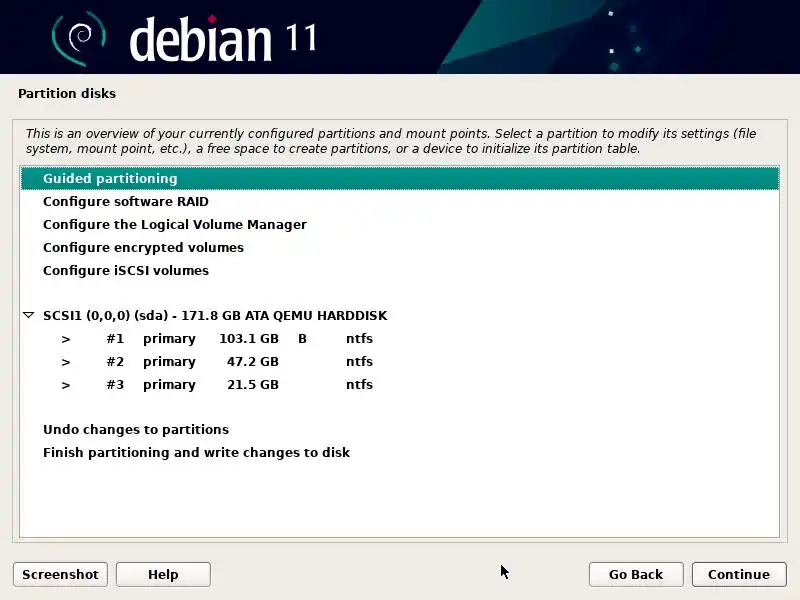Click Go Back button
The width and height of the screenshot is (800, 600).
636,574
